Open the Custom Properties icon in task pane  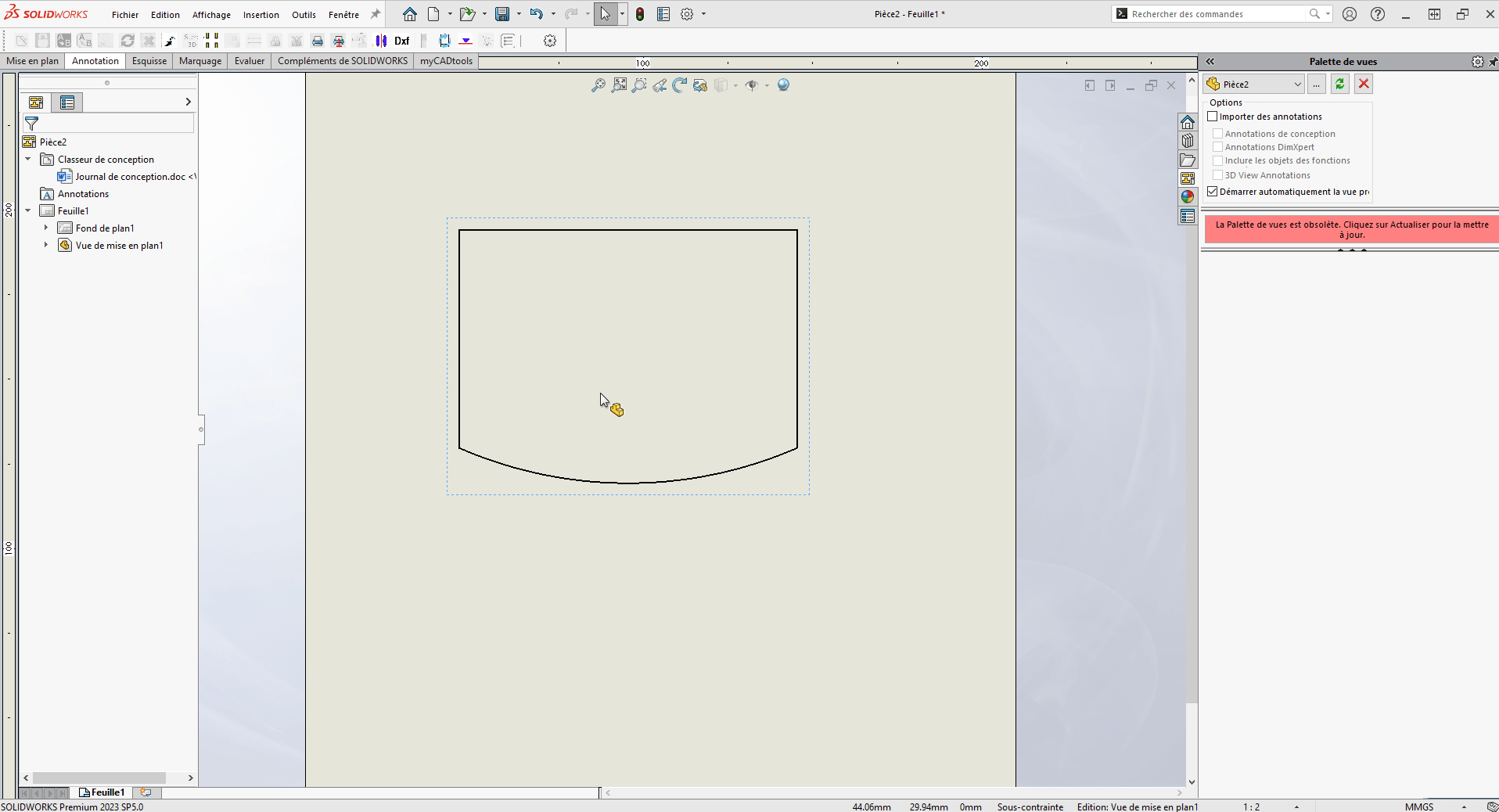click(x=1188, y=216)
